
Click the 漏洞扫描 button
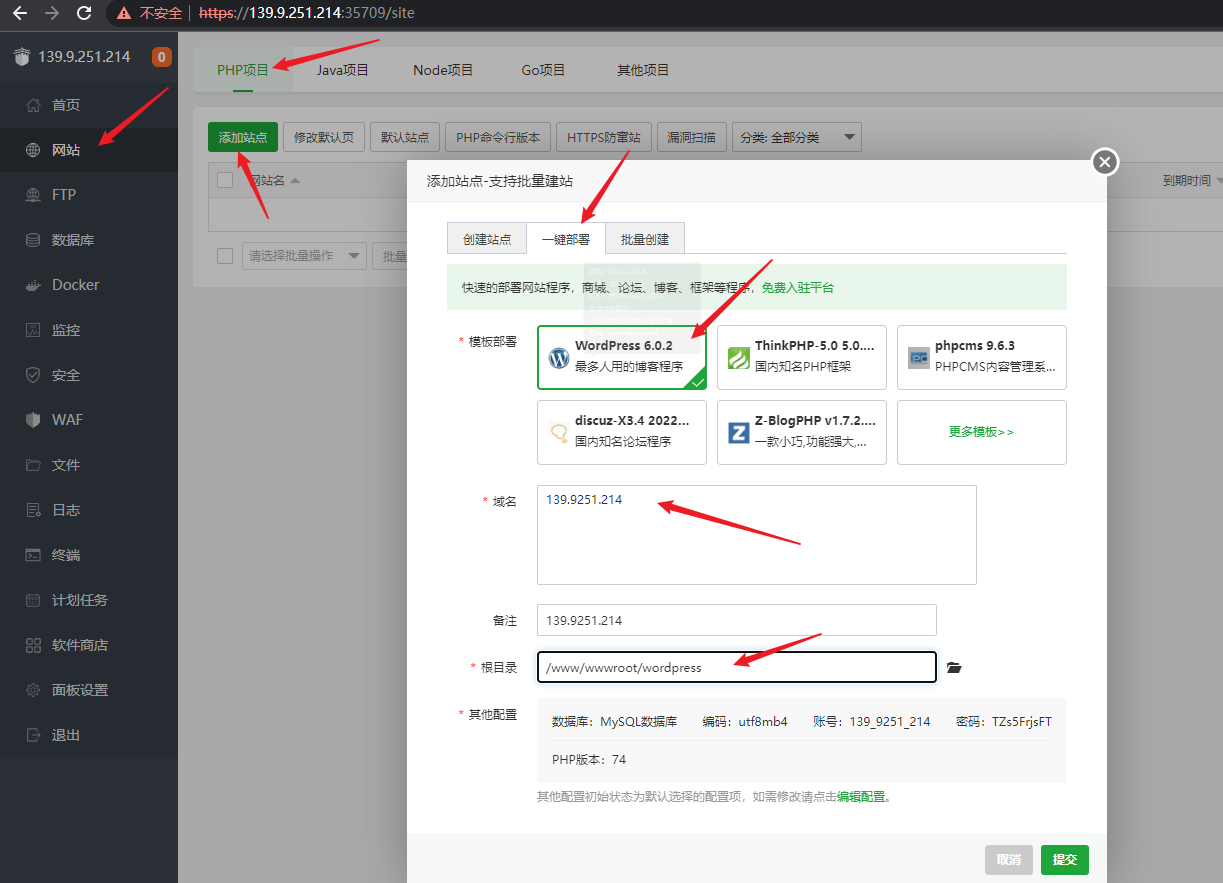pos(692,137)
